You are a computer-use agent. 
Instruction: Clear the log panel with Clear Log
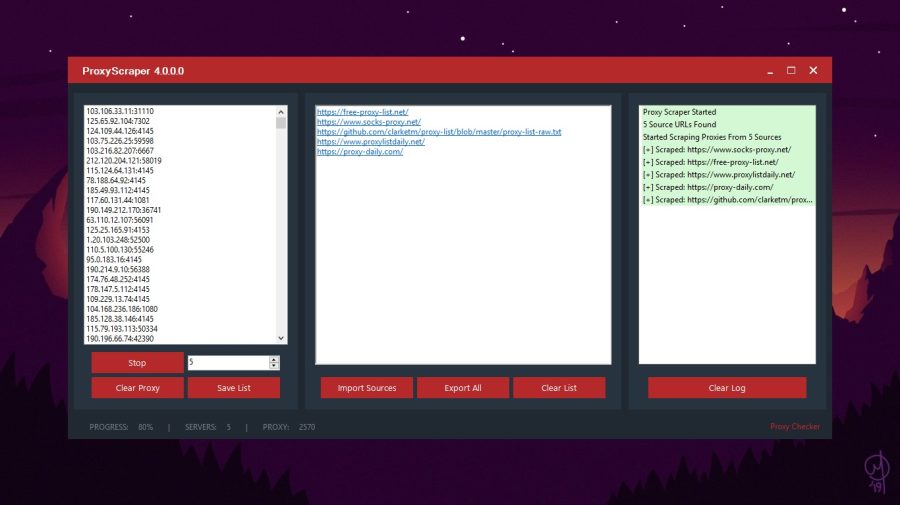point(727,388)
